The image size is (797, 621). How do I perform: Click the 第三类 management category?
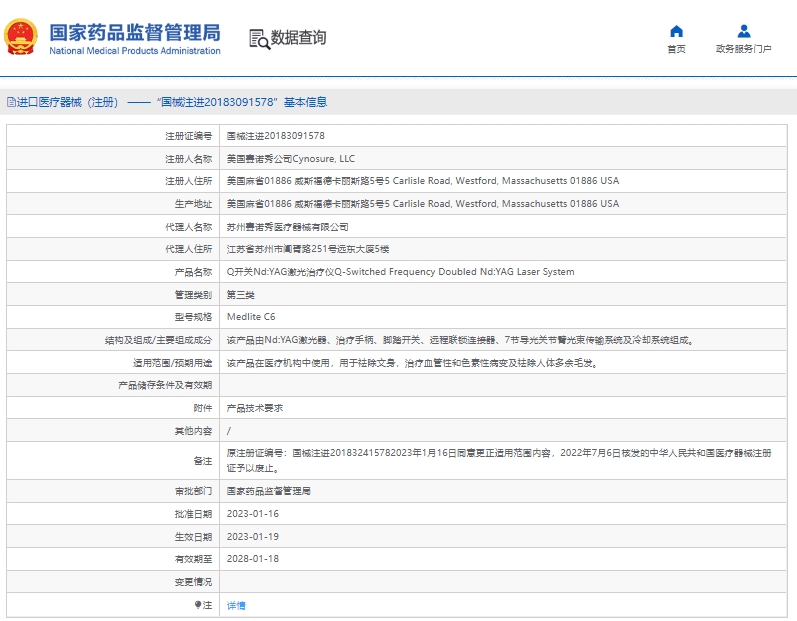pyautogui.click(x=240, y=295)
